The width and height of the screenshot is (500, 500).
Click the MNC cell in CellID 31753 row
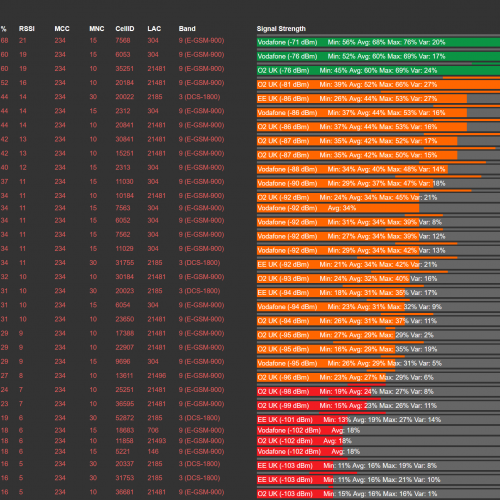pos(93,478)
